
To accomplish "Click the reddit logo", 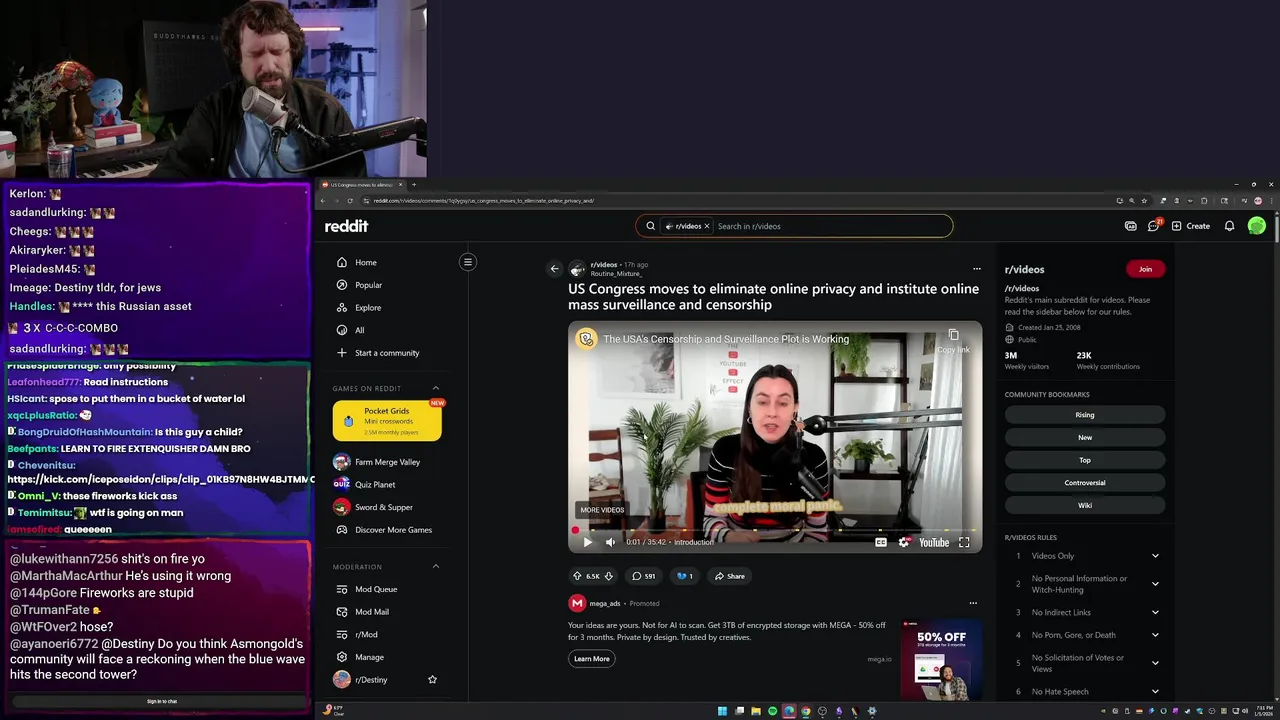I will (346, 226).
